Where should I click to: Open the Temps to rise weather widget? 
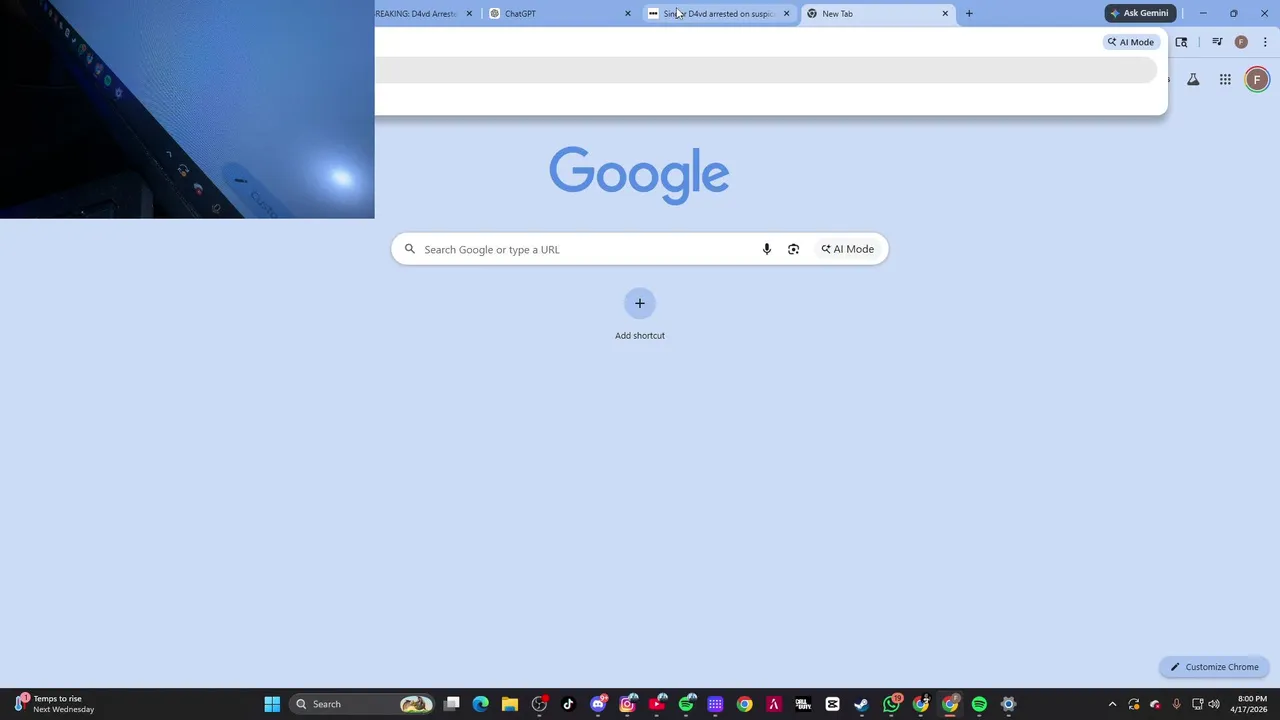(x=54, y=704)
